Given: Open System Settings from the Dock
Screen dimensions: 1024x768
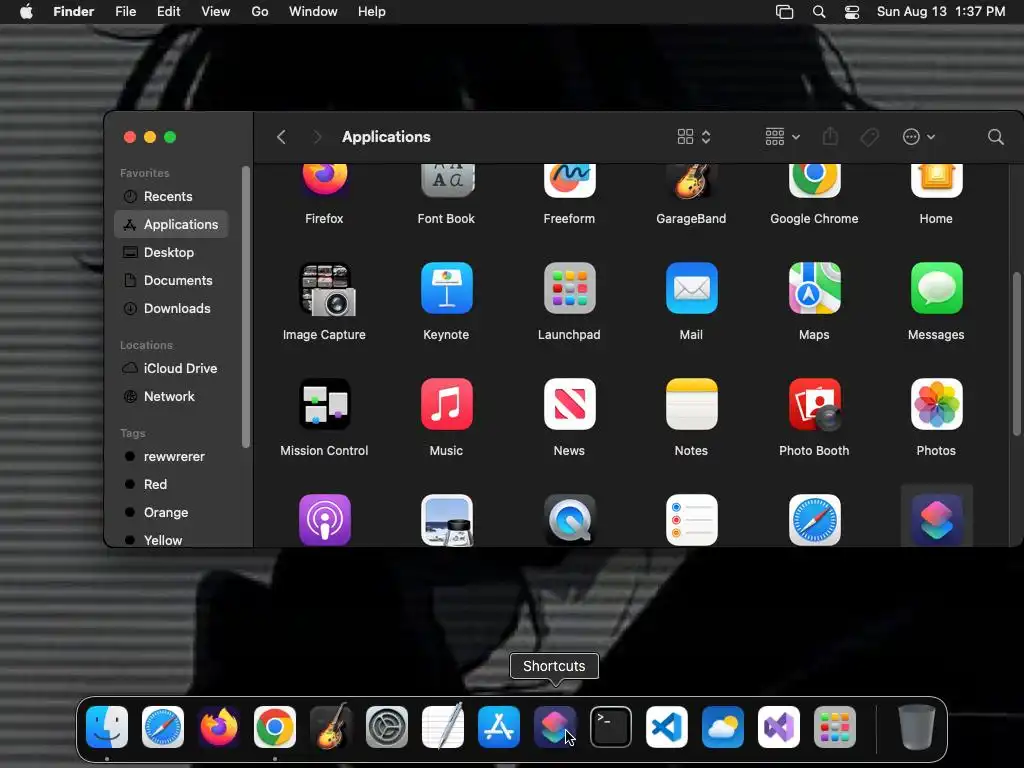Looking at the screenshot, I should [x=387, y=726].
